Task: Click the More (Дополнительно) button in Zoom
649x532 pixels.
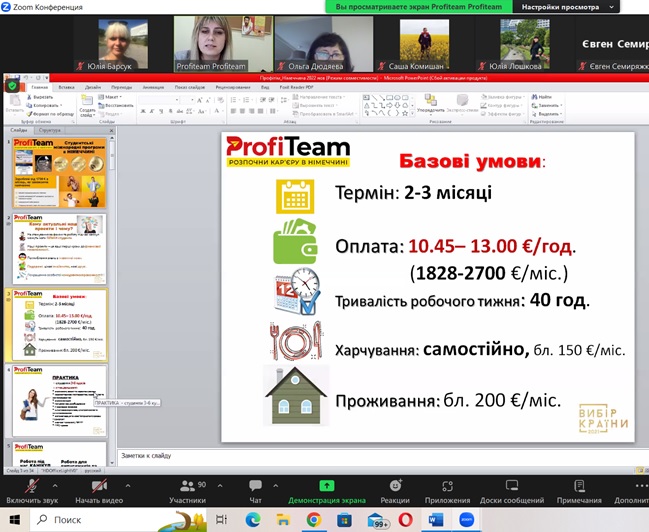Action: [x=634, y=491]
